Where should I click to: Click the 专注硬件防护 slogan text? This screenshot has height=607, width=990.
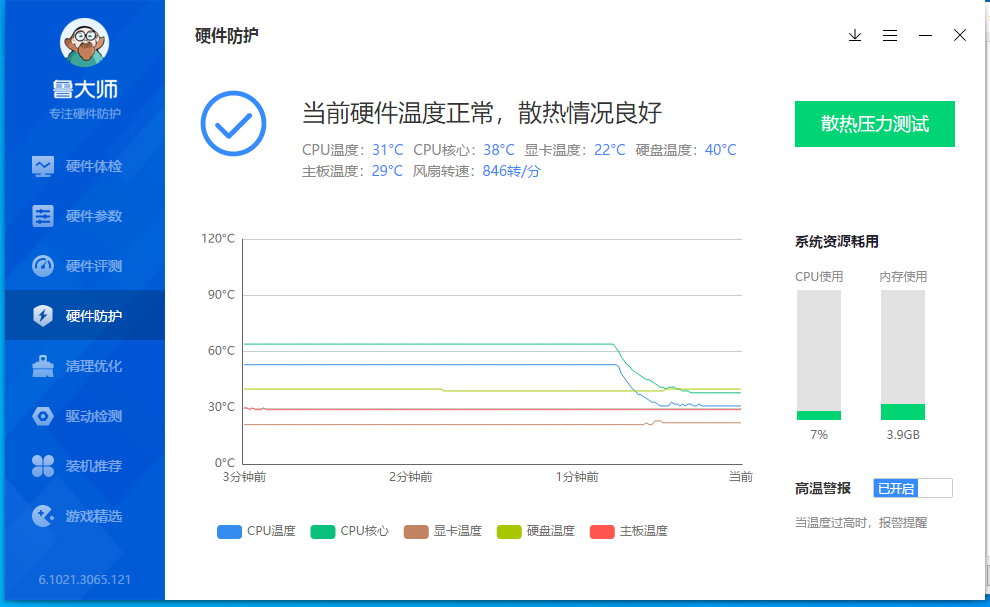point(85,114)
